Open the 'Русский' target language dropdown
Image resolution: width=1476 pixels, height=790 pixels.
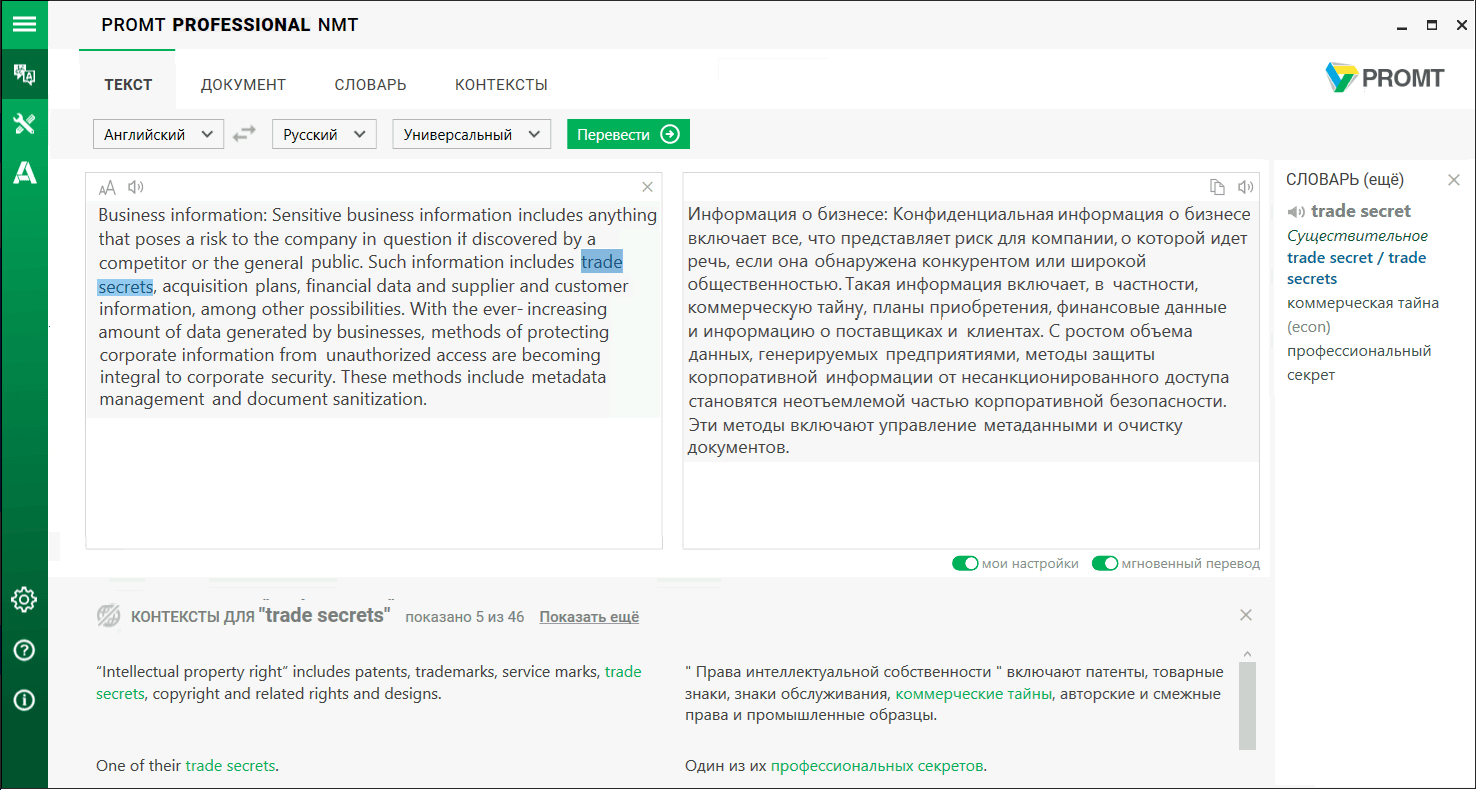coord(324,134)
